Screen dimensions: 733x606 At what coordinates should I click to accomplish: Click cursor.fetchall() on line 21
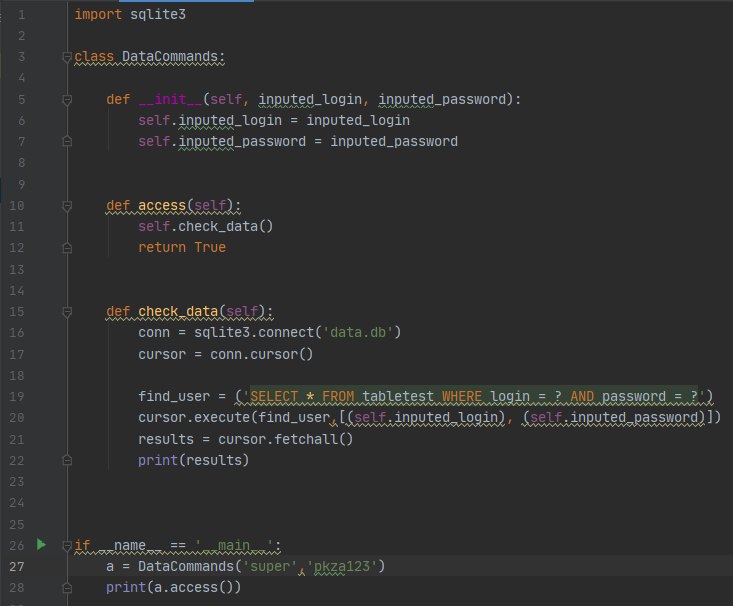(x=285, y=439)
